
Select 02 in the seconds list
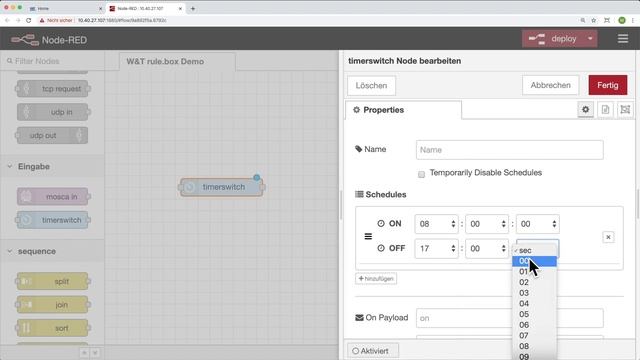tap(534, 282)
